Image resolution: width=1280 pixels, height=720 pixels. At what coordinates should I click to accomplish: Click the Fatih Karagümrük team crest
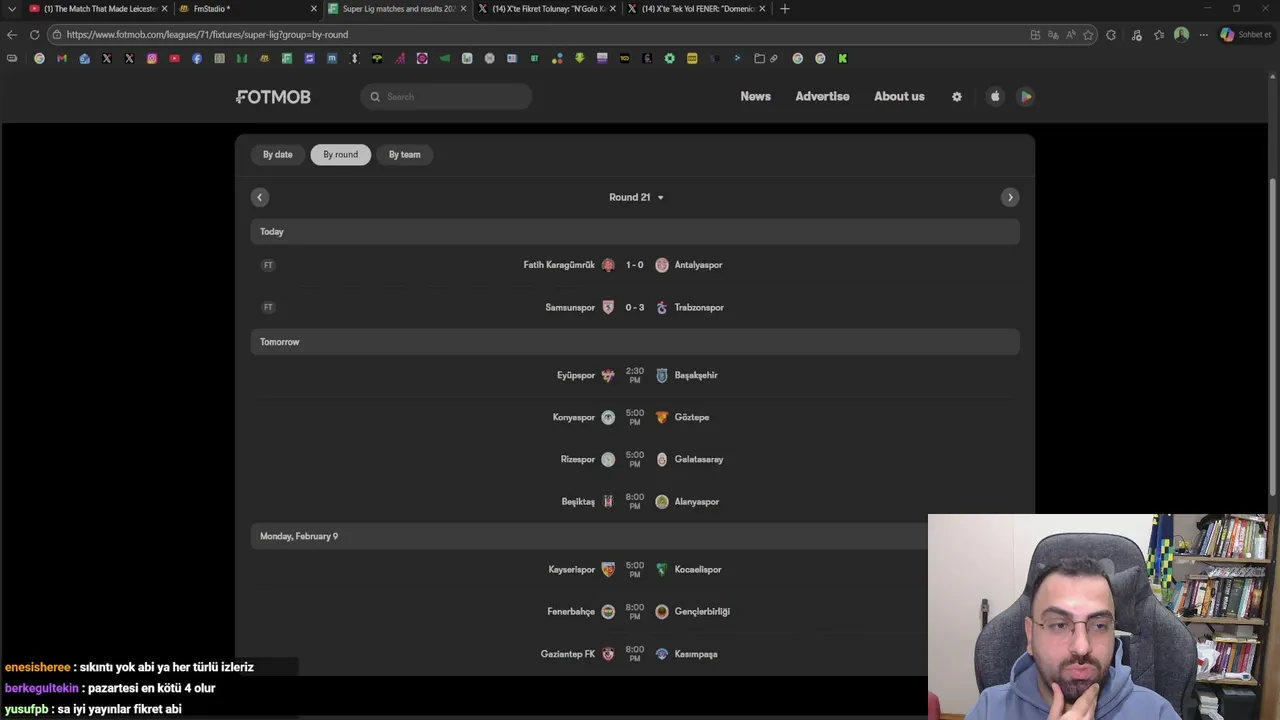coord(608,265)
